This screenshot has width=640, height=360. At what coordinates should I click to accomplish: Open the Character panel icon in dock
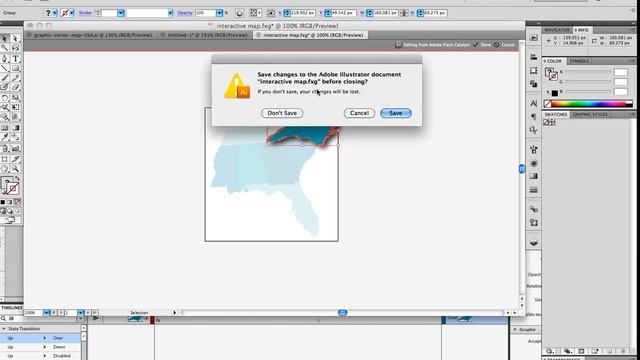533,103
